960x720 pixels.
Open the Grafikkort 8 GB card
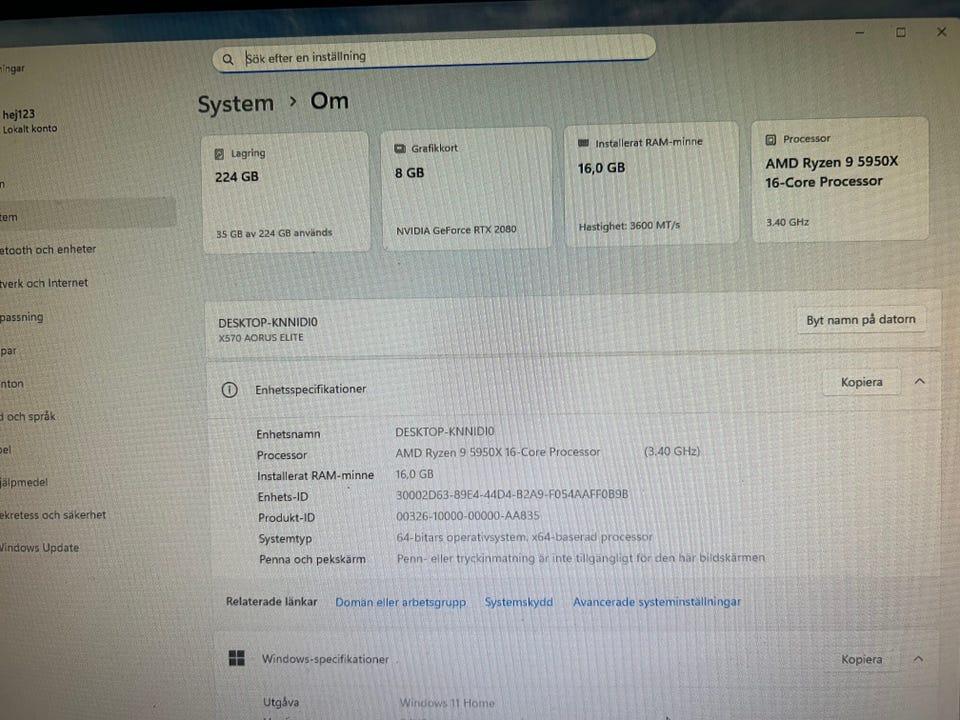click(x=466, y=188)
